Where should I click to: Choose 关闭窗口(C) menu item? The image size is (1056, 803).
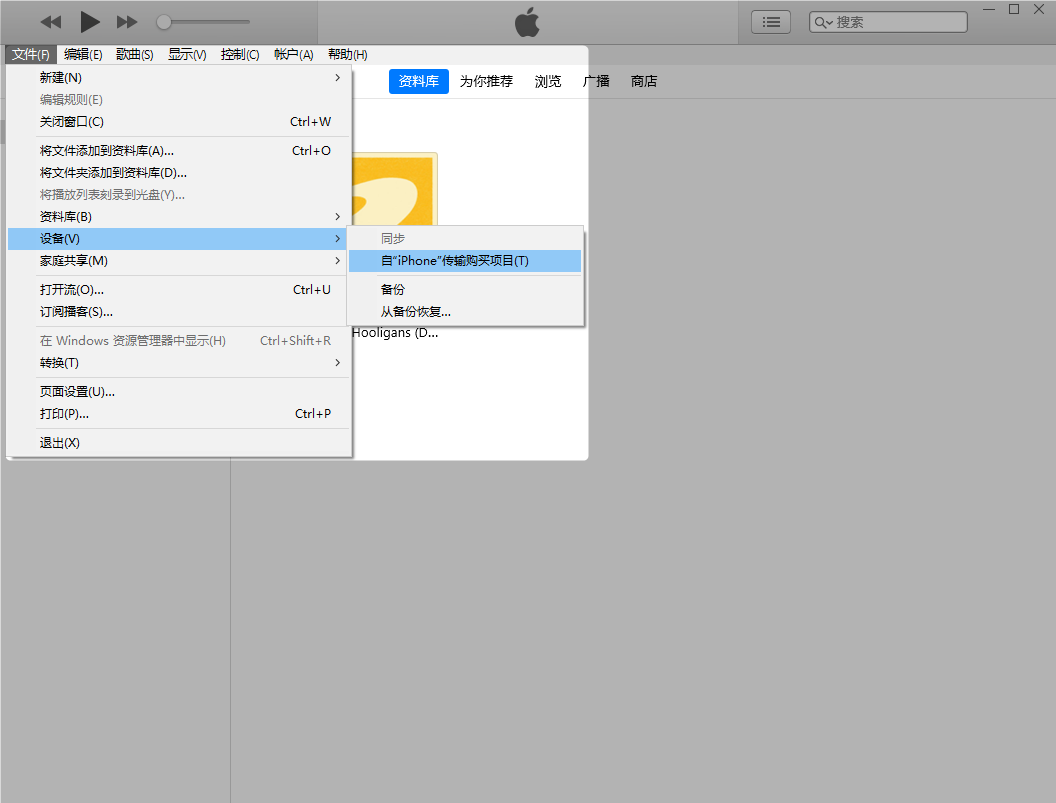[179, 122]
